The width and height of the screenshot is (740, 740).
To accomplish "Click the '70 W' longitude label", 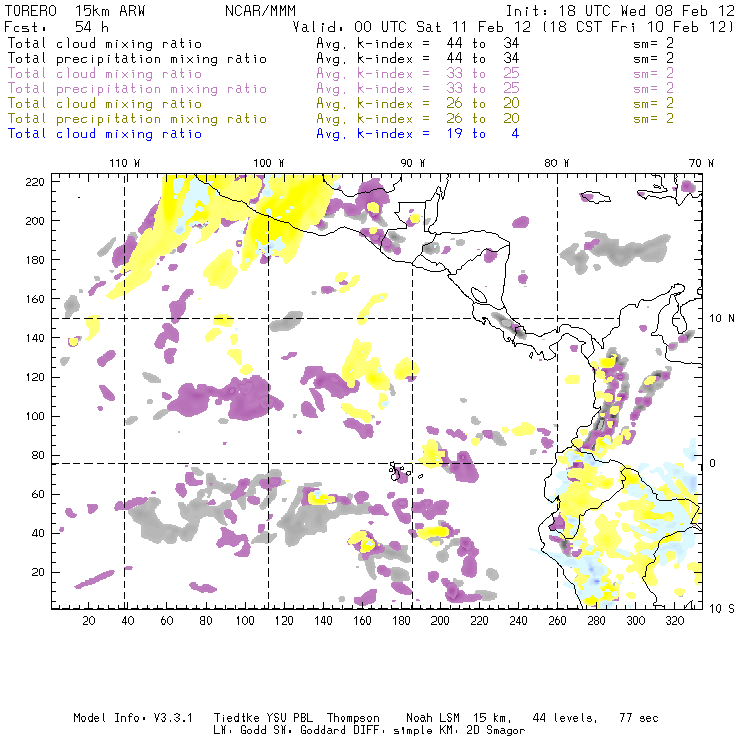I will 701,163.
